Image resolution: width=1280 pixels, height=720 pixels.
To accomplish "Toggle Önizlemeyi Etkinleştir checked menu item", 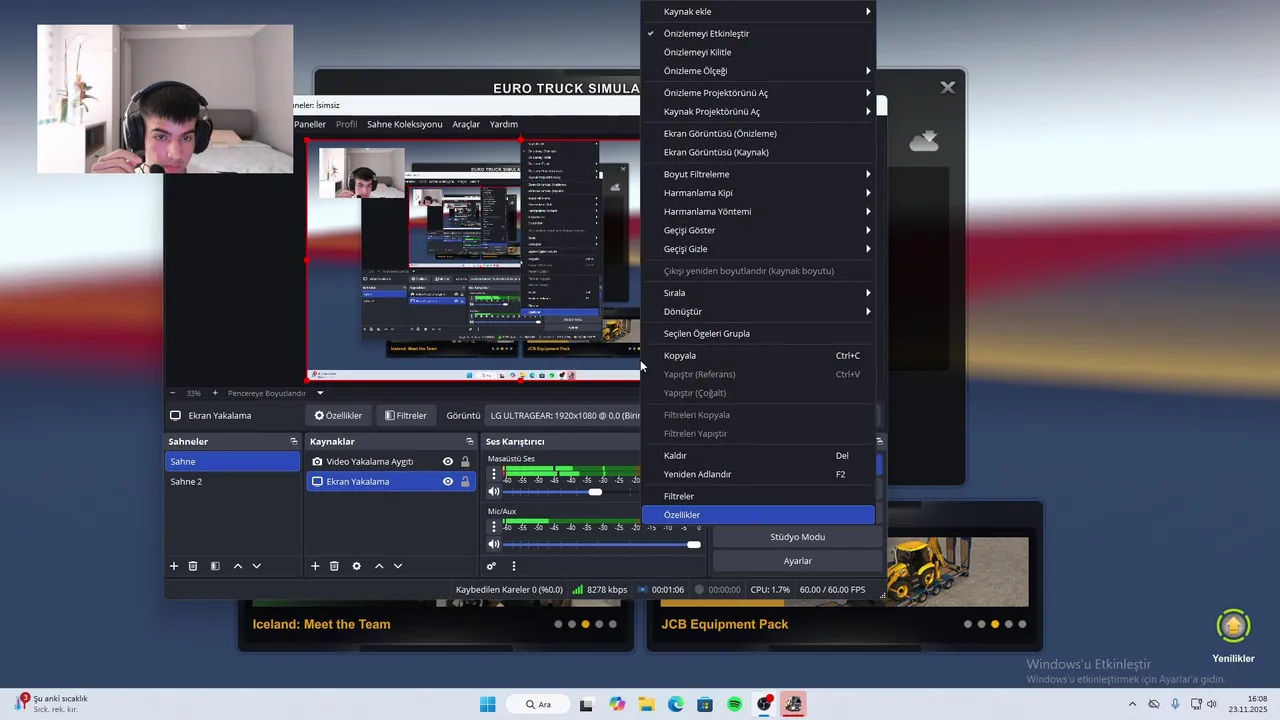I will [x=759, y=33].
